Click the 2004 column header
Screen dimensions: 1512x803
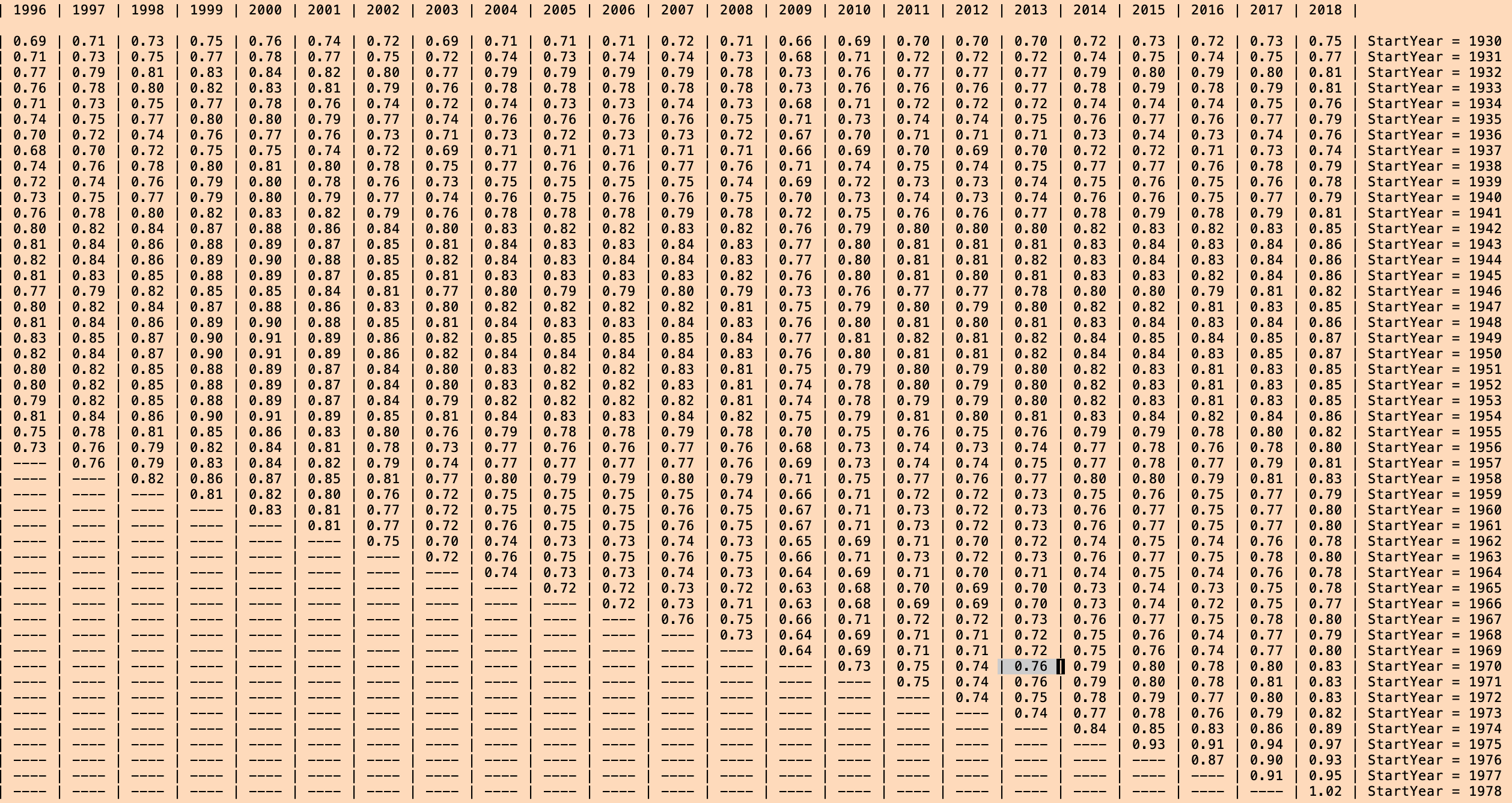pyautogui.click(x=501, y=10)
